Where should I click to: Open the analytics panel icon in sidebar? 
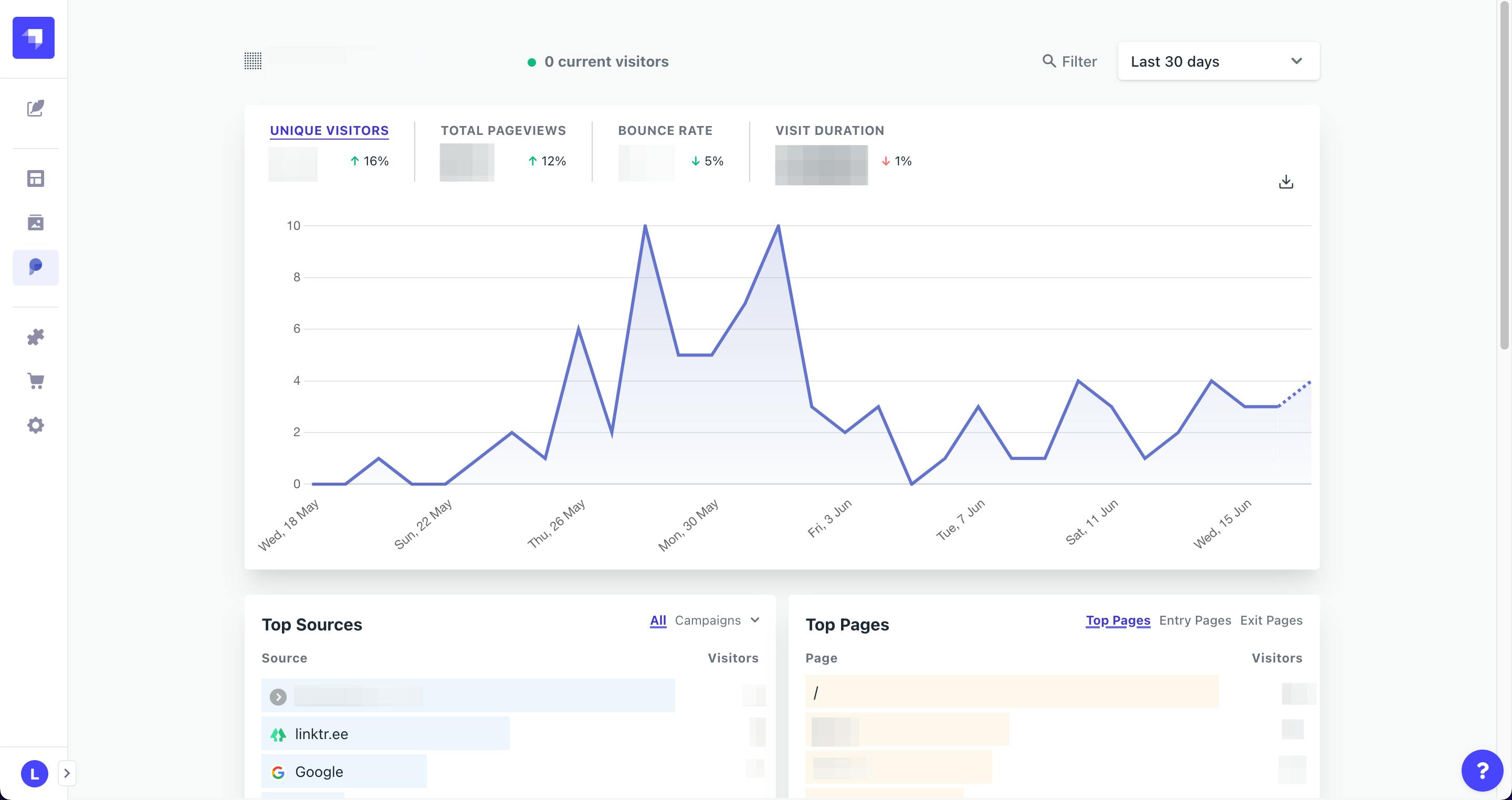point(35,267)
